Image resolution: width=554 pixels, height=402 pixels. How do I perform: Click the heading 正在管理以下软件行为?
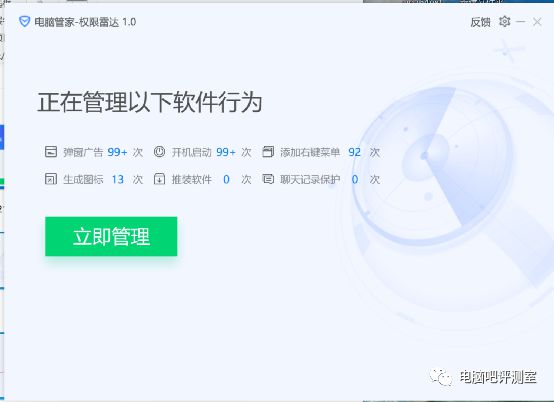[x=149, y=102]
